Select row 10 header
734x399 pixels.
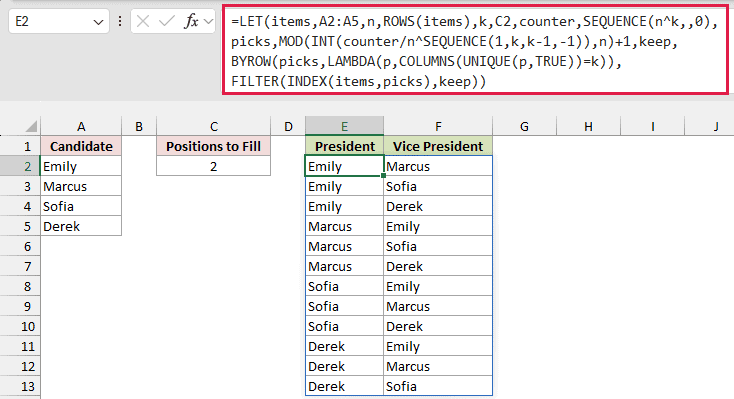(x=20, y=326)
